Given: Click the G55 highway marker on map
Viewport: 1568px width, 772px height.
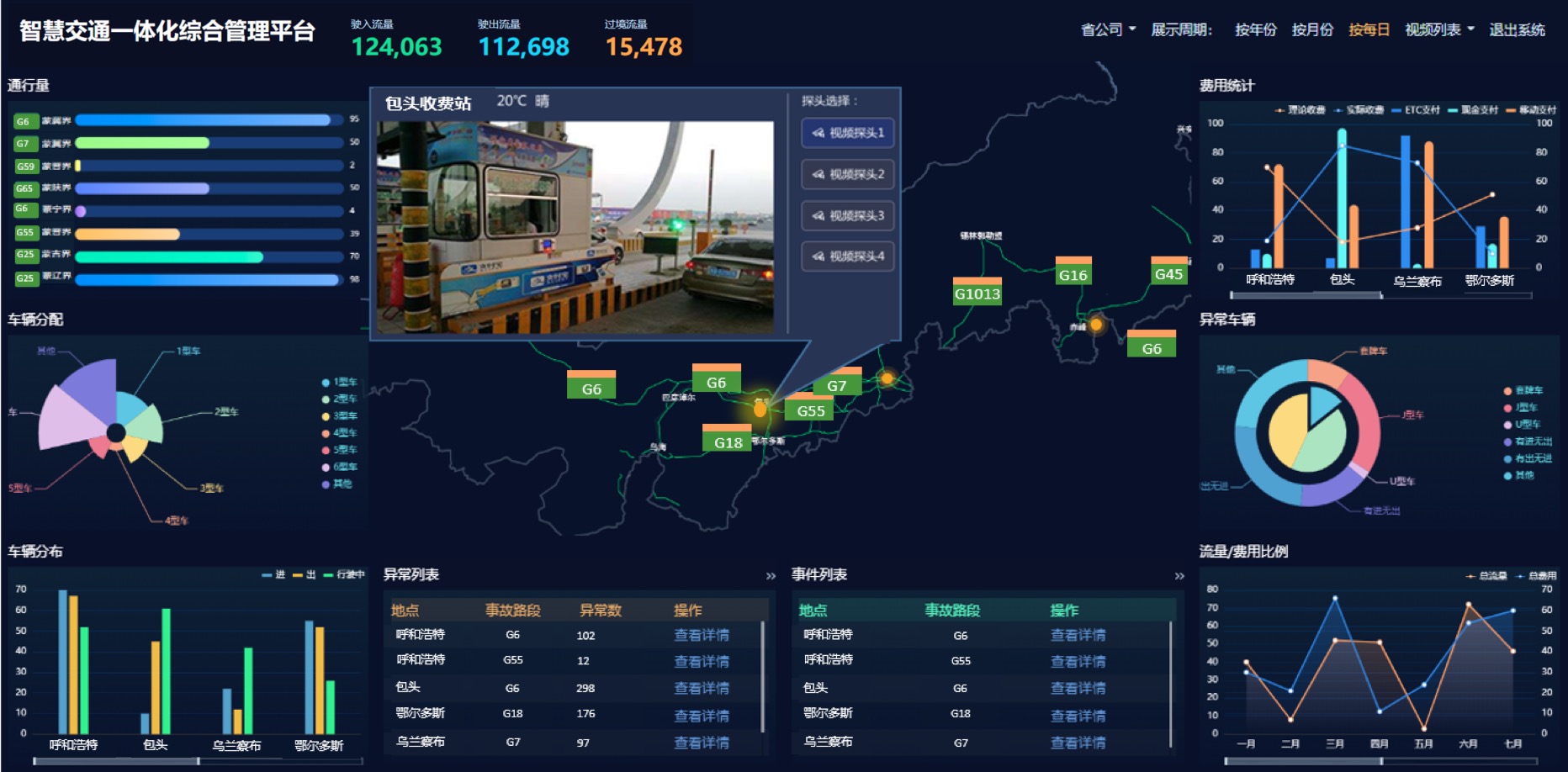Looking at the screenshot, I should click(810, 410).
